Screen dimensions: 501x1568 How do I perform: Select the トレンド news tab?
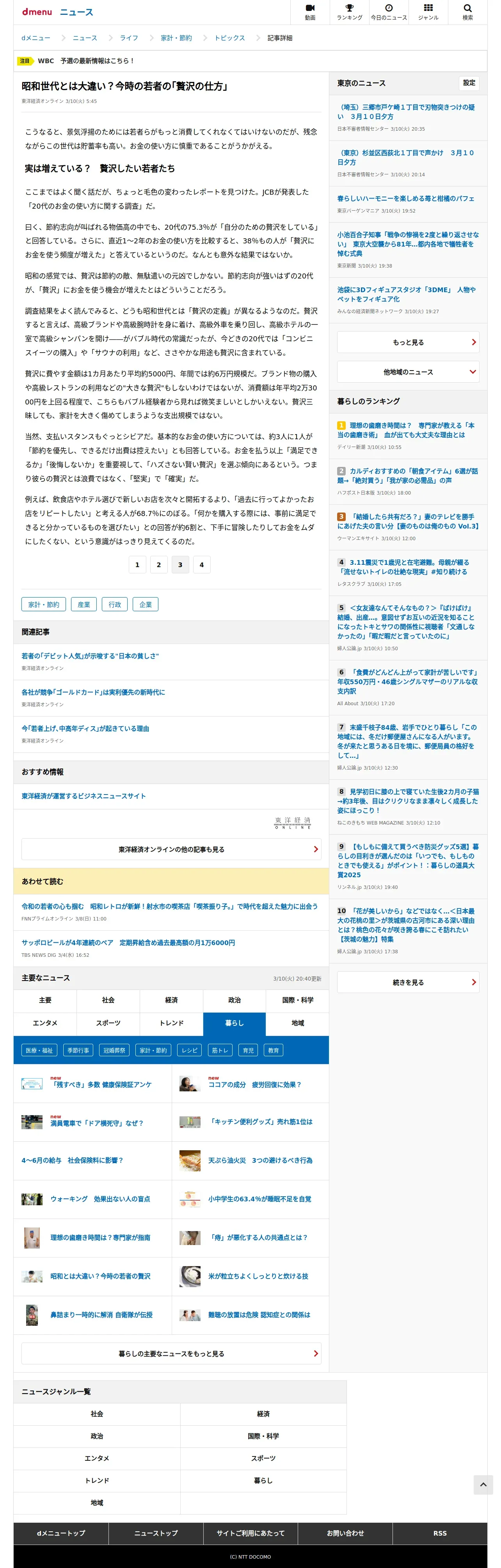coord(172,1023)
